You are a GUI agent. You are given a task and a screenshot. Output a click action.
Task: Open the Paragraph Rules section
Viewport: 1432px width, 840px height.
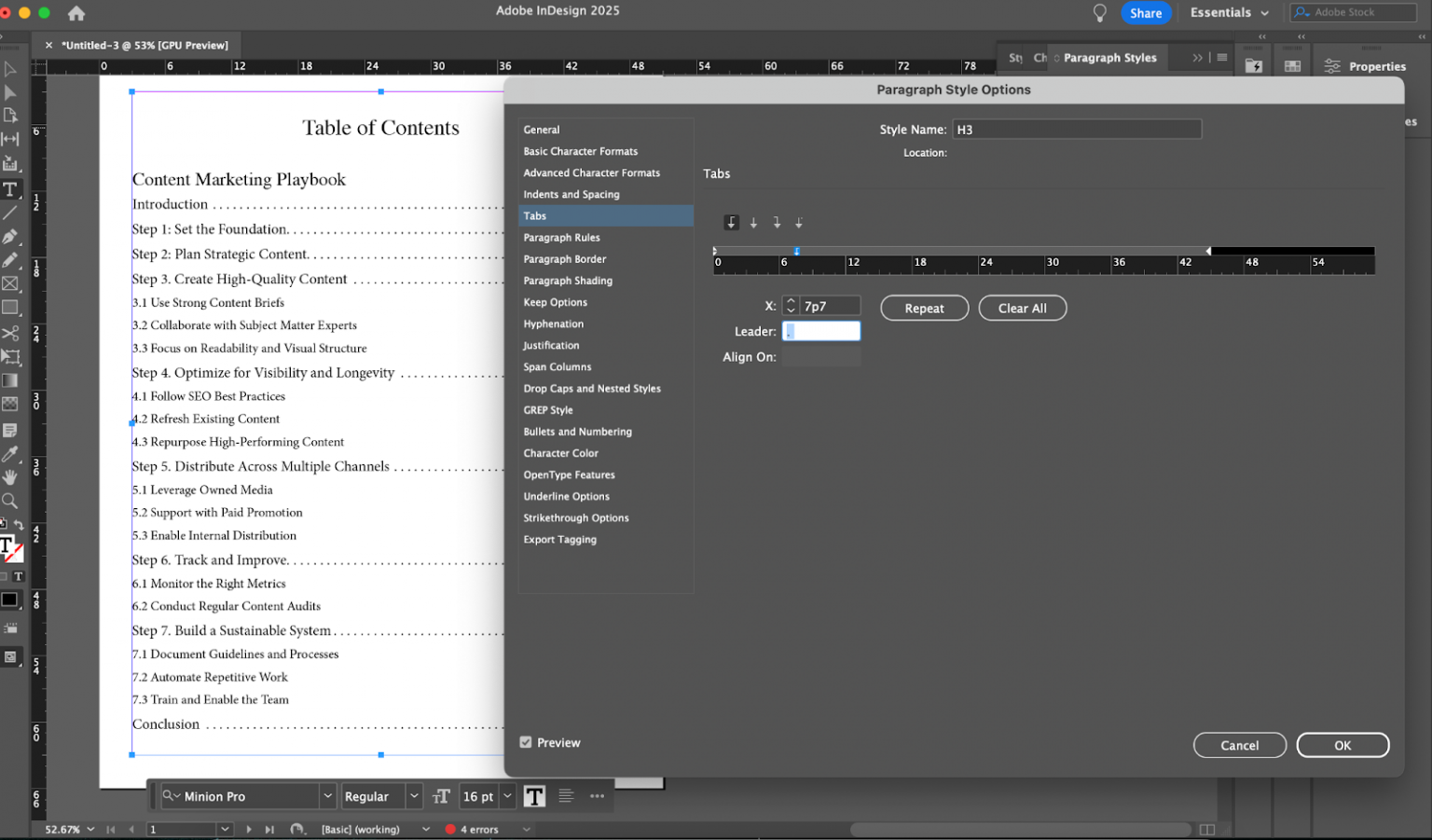[x=561, y=238]
